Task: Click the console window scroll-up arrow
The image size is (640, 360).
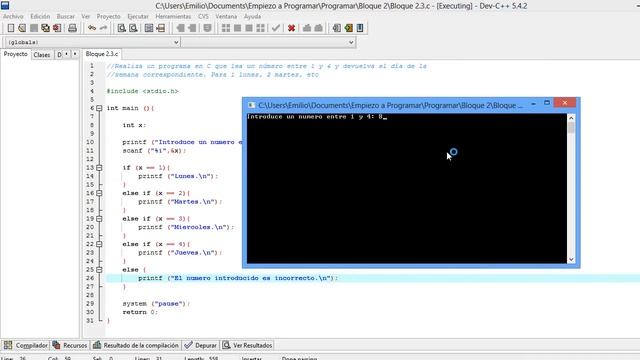Action: pyautogui.click(x=571, y=118)
